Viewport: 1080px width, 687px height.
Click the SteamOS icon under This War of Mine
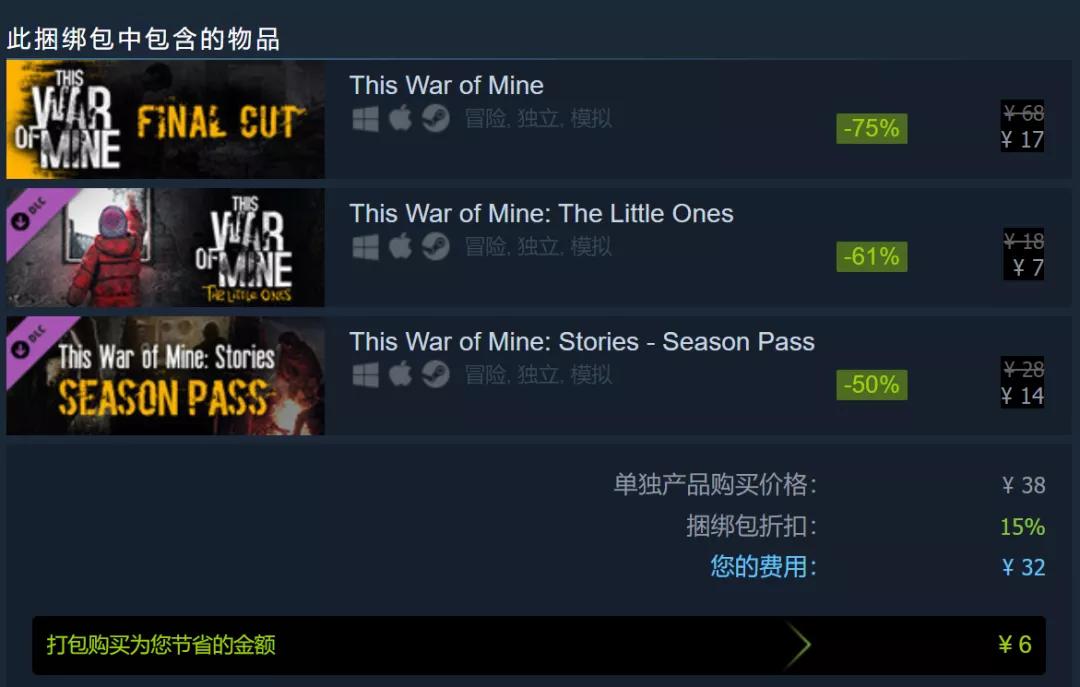click(x=436, y=119)
